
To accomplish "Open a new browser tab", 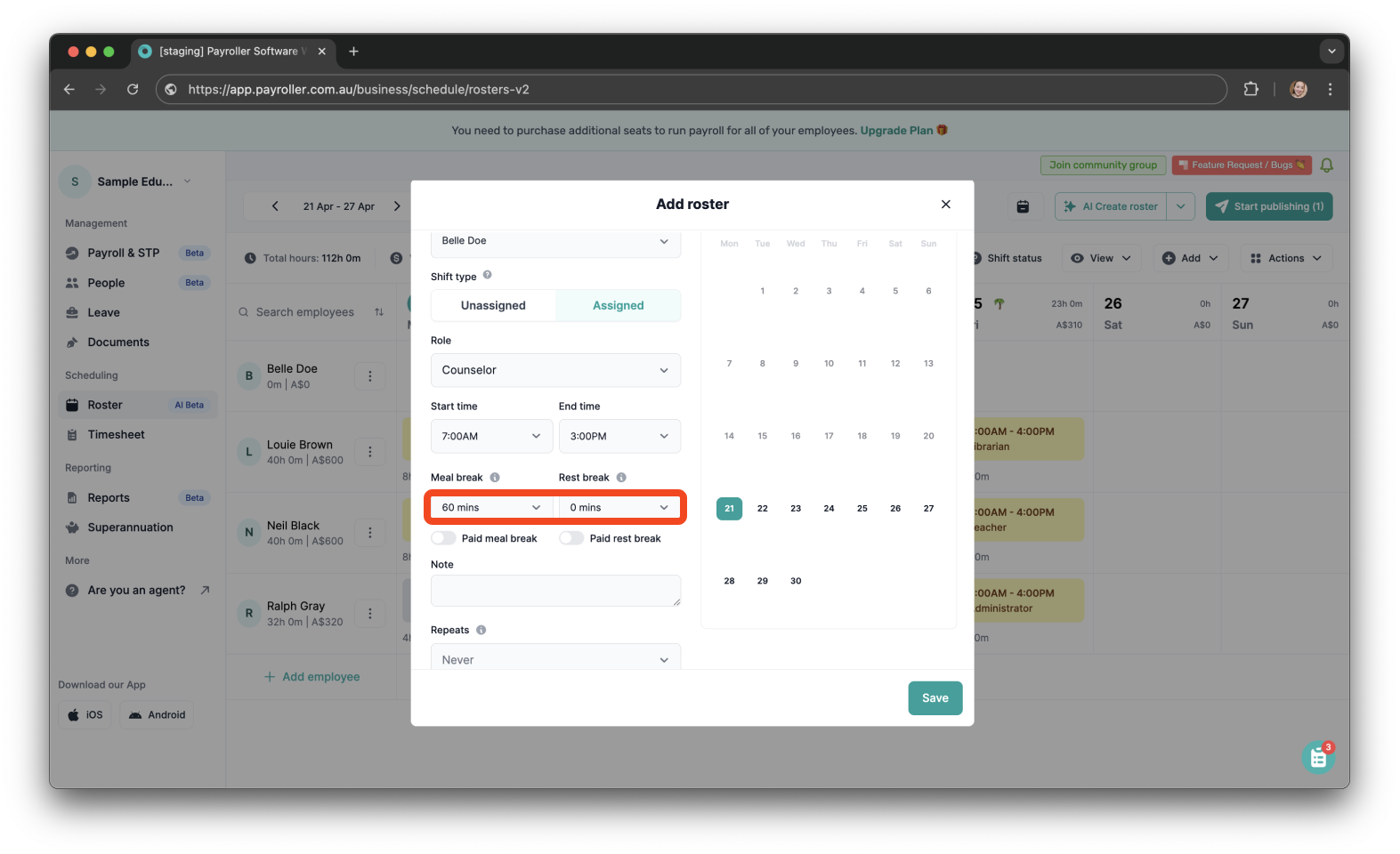I will click(353, 52).
